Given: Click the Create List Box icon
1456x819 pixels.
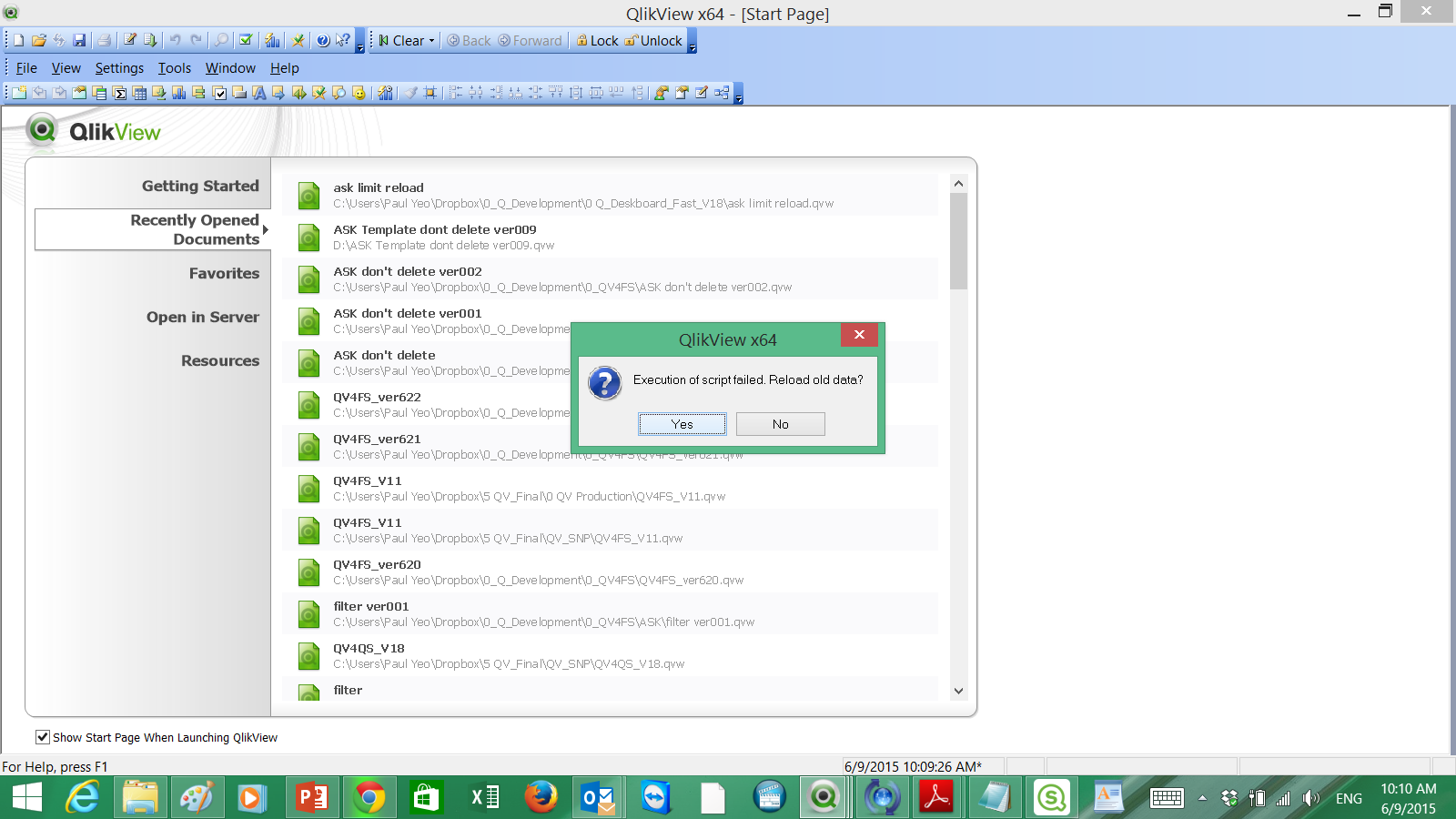Looking at the screenshot, I should [99, 93].
